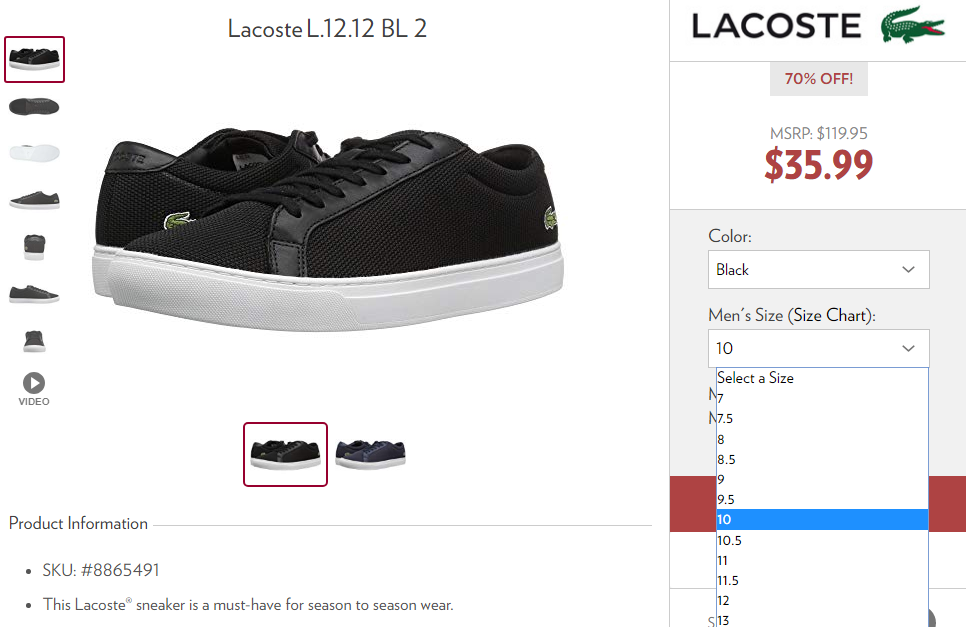View the shoe sole thumbnail

coord(34,107)
